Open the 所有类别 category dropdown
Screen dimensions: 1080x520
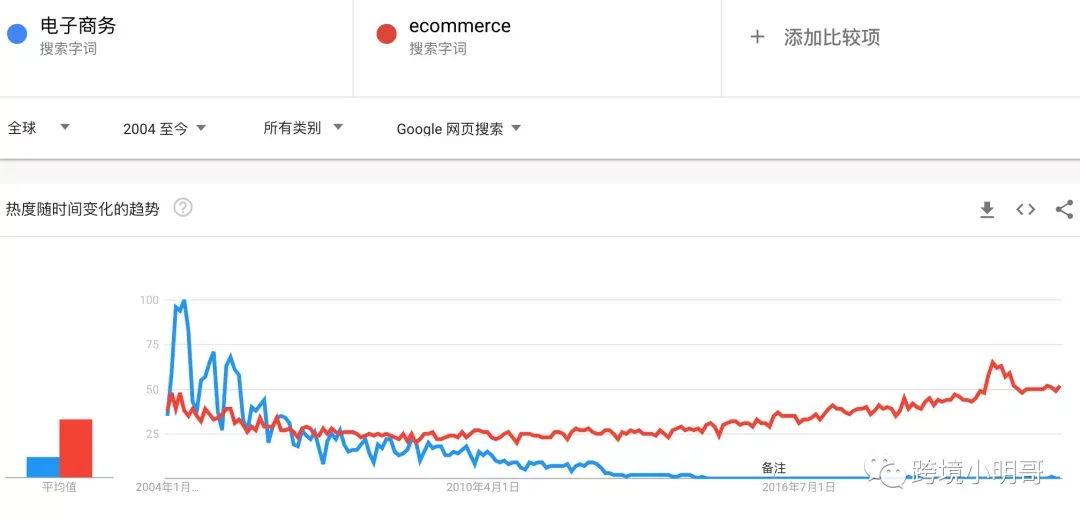[x=303, y=127]
